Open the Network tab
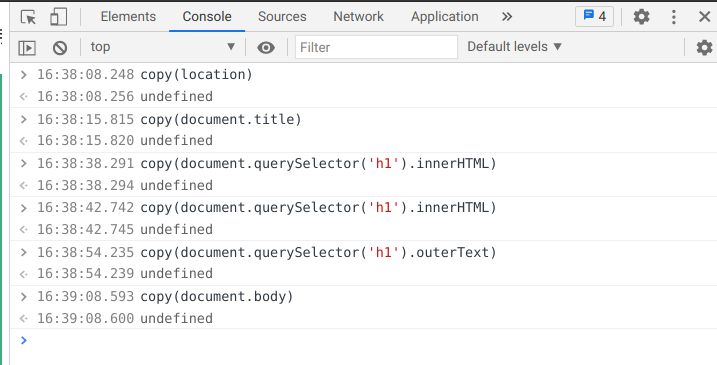The width and height of the screenshot is (717, 365). (x=358, y=17)
